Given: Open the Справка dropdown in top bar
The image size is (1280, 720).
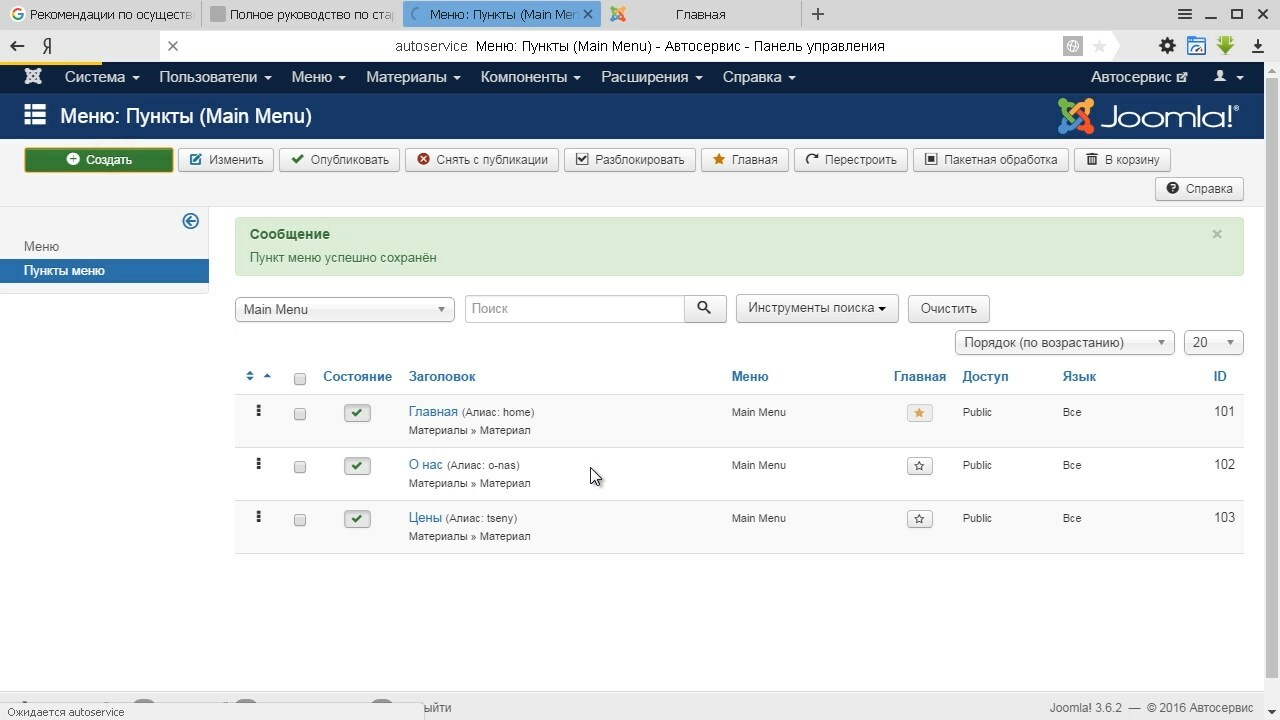Looking at the screenshot, I should coord(759,77).
